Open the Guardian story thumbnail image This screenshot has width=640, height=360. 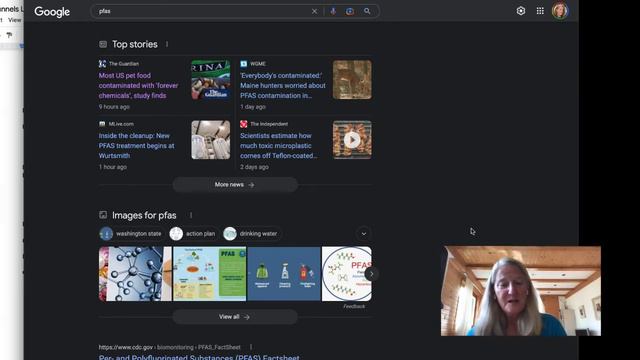pyautogui.click(x=211, y=80)
